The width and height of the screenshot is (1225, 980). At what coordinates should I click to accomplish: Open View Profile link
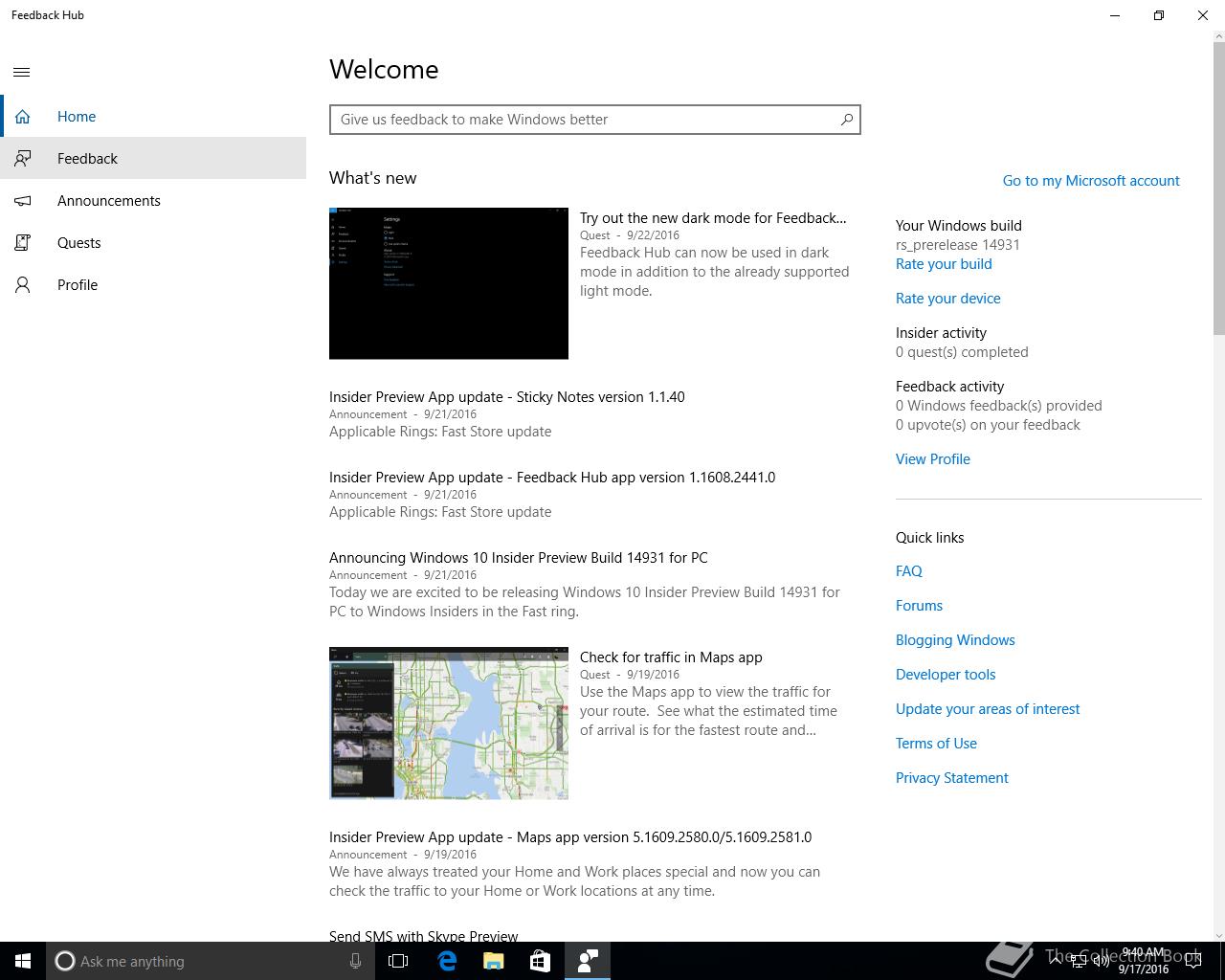point(933,459)
